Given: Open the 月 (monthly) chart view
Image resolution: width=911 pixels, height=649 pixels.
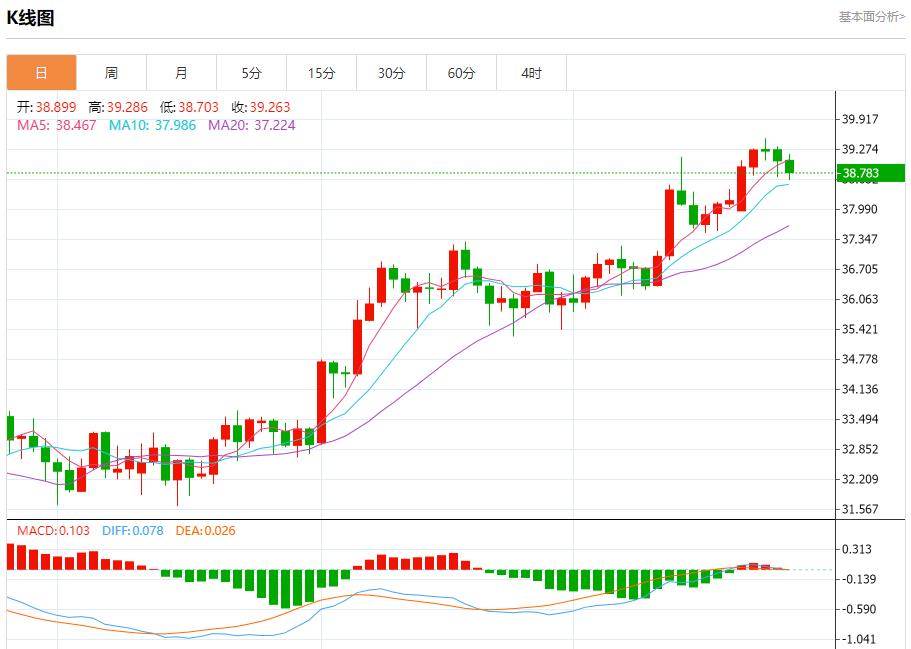Looking at the screenshot, I should tap(180, 72).
